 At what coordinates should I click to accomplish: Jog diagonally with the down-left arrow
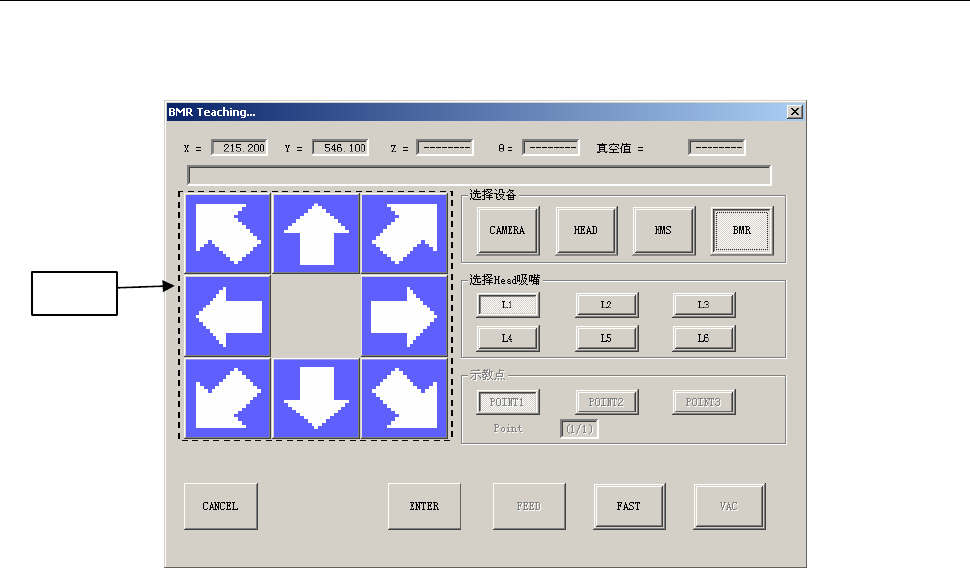[x=228, y=398]
